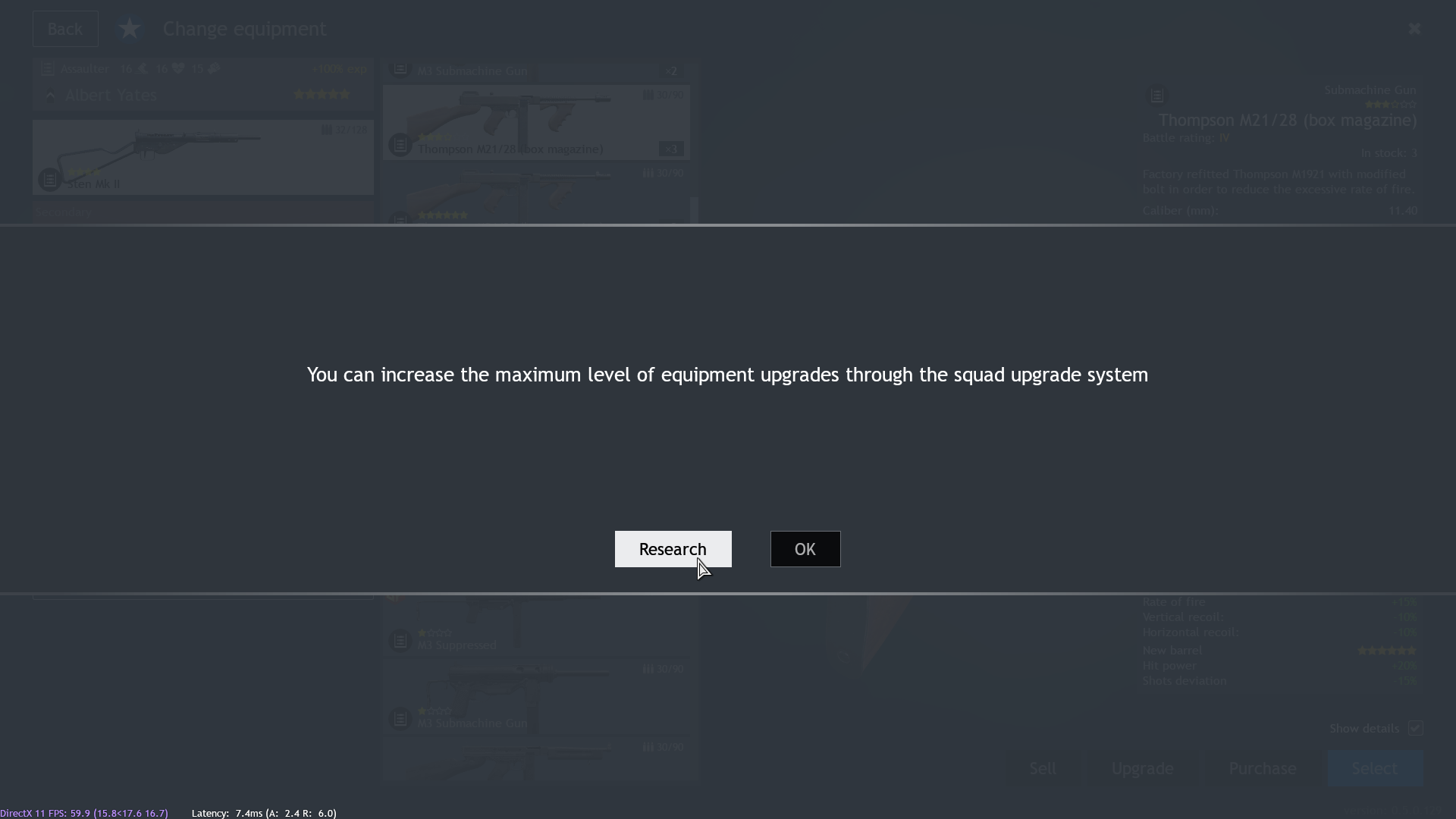Click the blue Select button
1456x819 pixels.
tap(1375, 768)
